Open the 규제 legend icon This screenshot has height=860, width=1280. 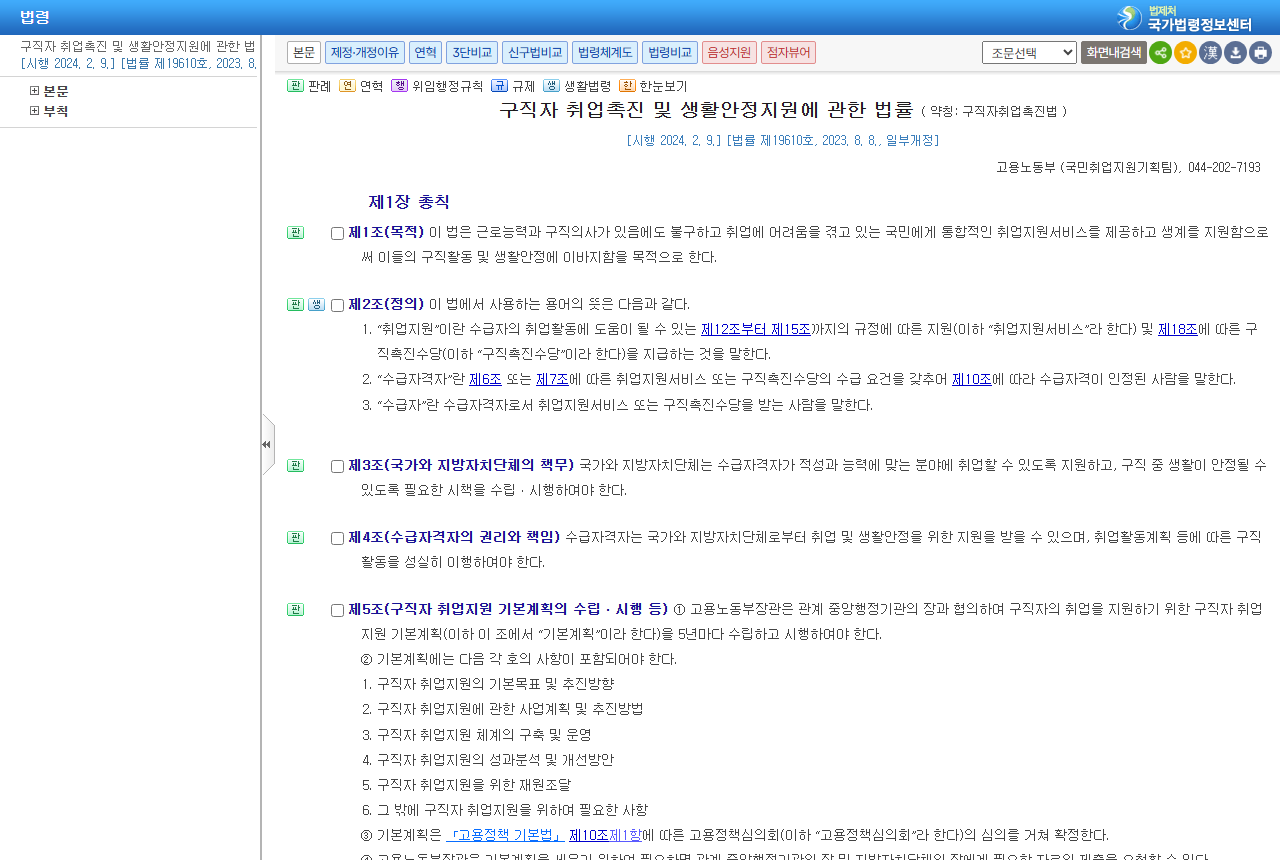click(499, 86)
